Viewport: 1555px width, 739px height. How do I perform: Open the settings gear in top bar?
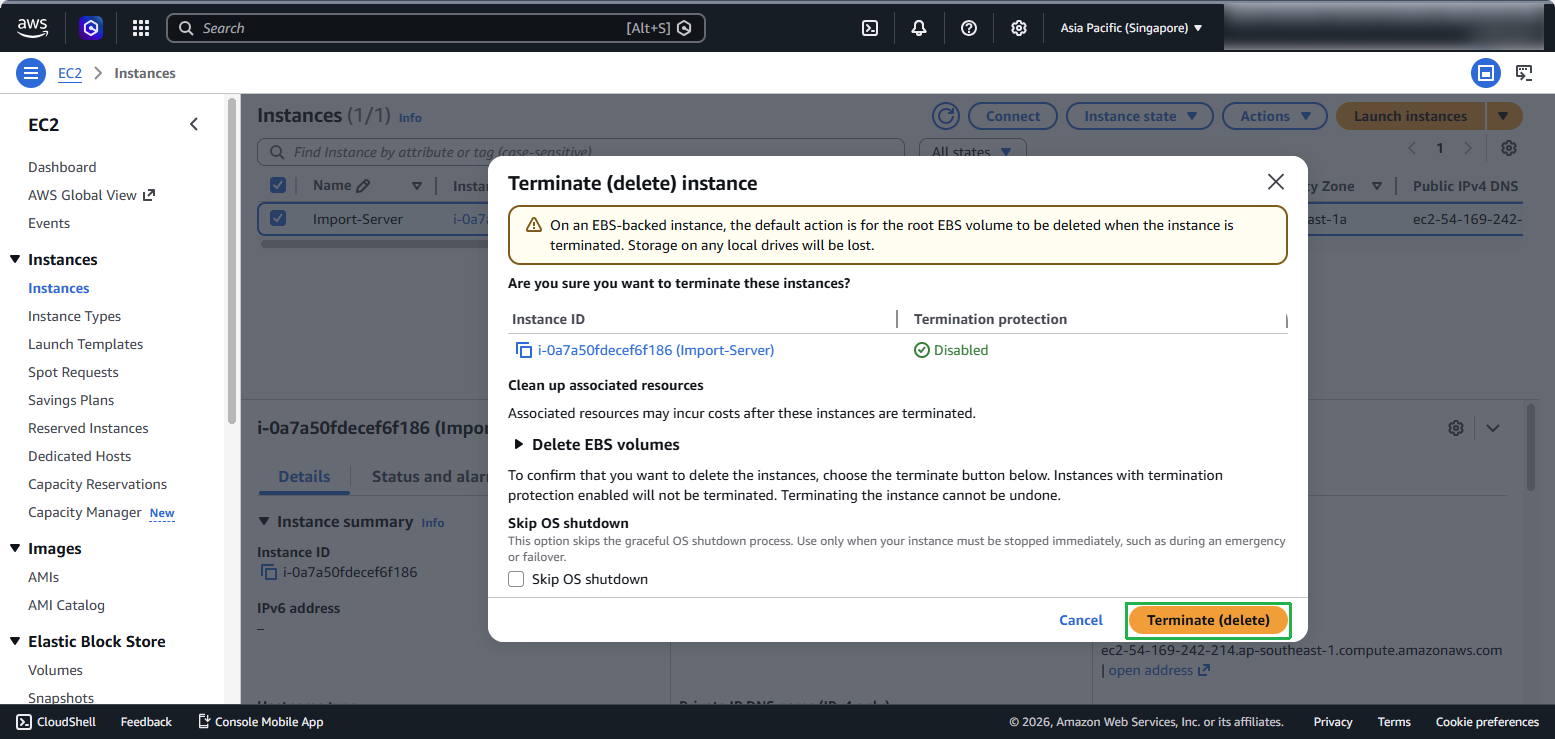tap(1018, 28)
